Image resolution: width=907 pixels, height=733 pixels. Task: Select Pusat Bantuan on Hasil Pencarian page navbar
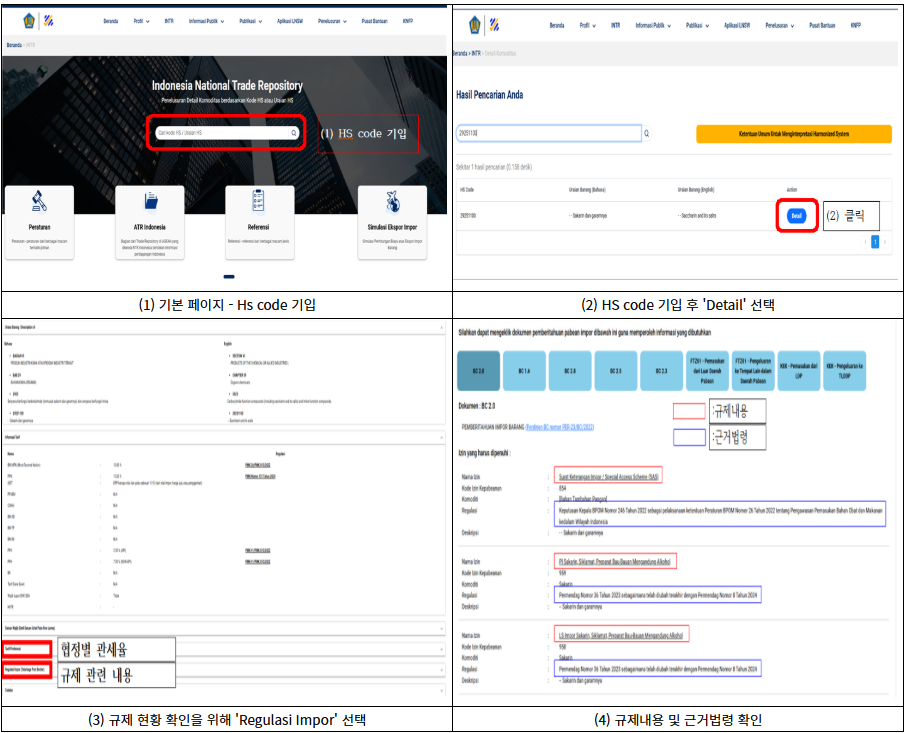pyautogui.click(x=822, y=25)
